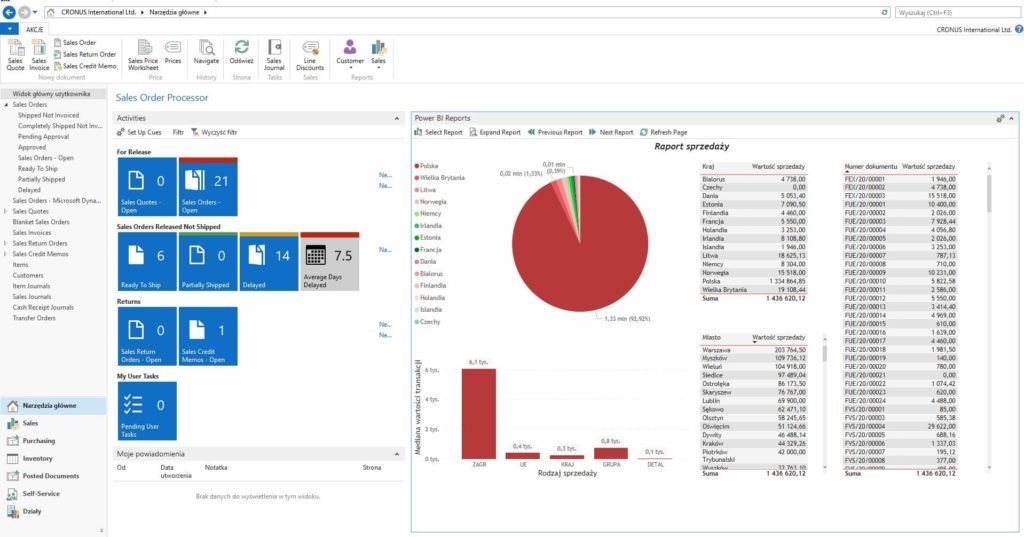Refresh the address bar
This screenshot has height=537, width=1024.
885,12
